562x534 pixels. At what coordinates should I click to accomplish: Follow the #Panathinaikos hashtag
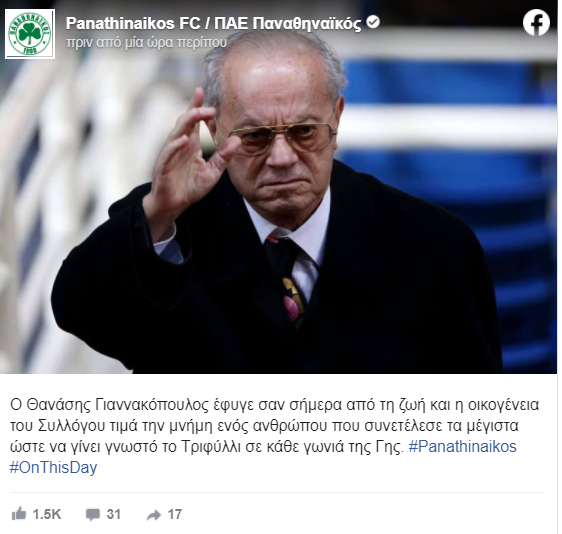462,447
